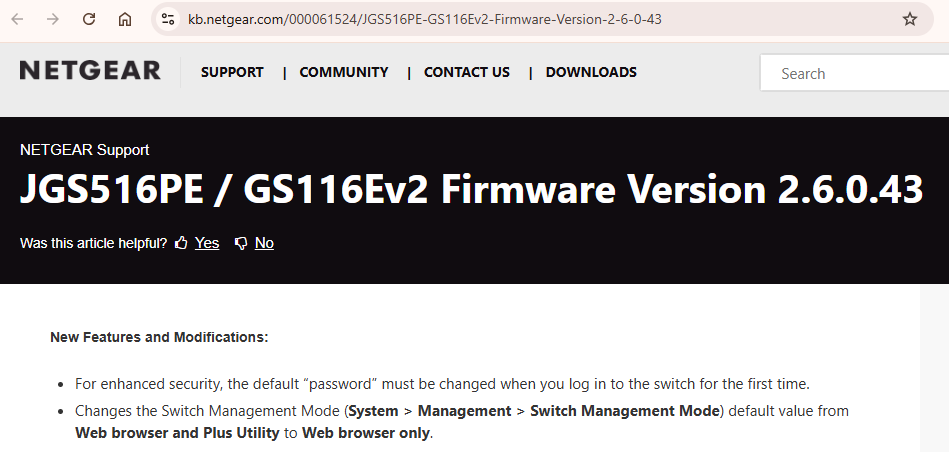Click the thumbs down icon
The height and width of the screenshot is (452, 949).
tap(241, 243)
